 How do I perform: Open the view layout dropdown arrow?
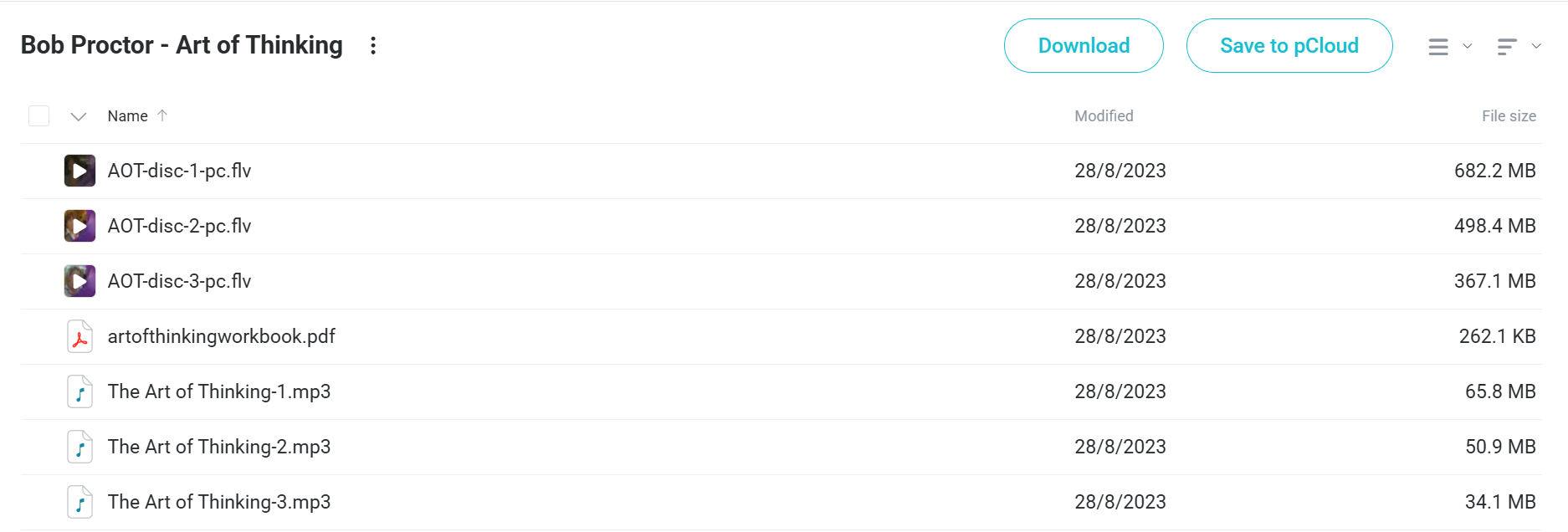click(1467, 46)
